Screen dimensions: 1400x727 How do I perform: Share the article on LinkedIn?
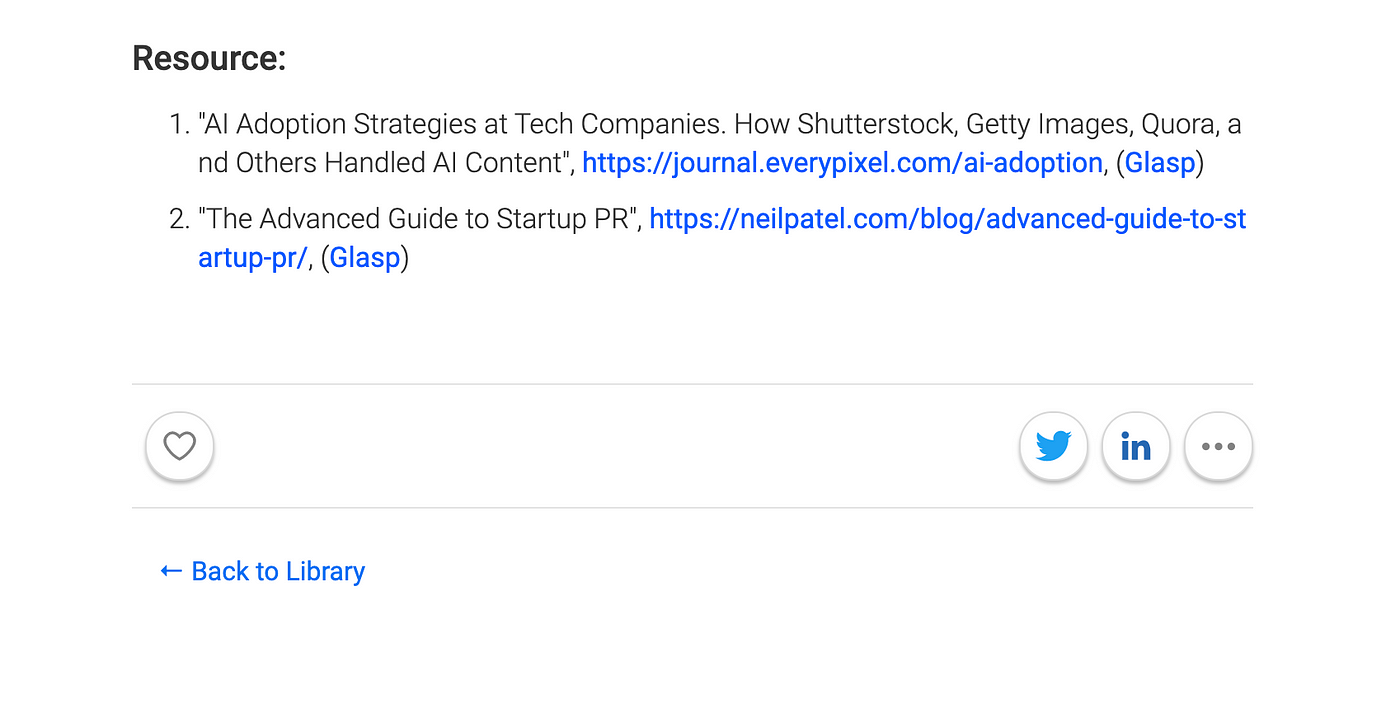click(x=1136, y=446)
